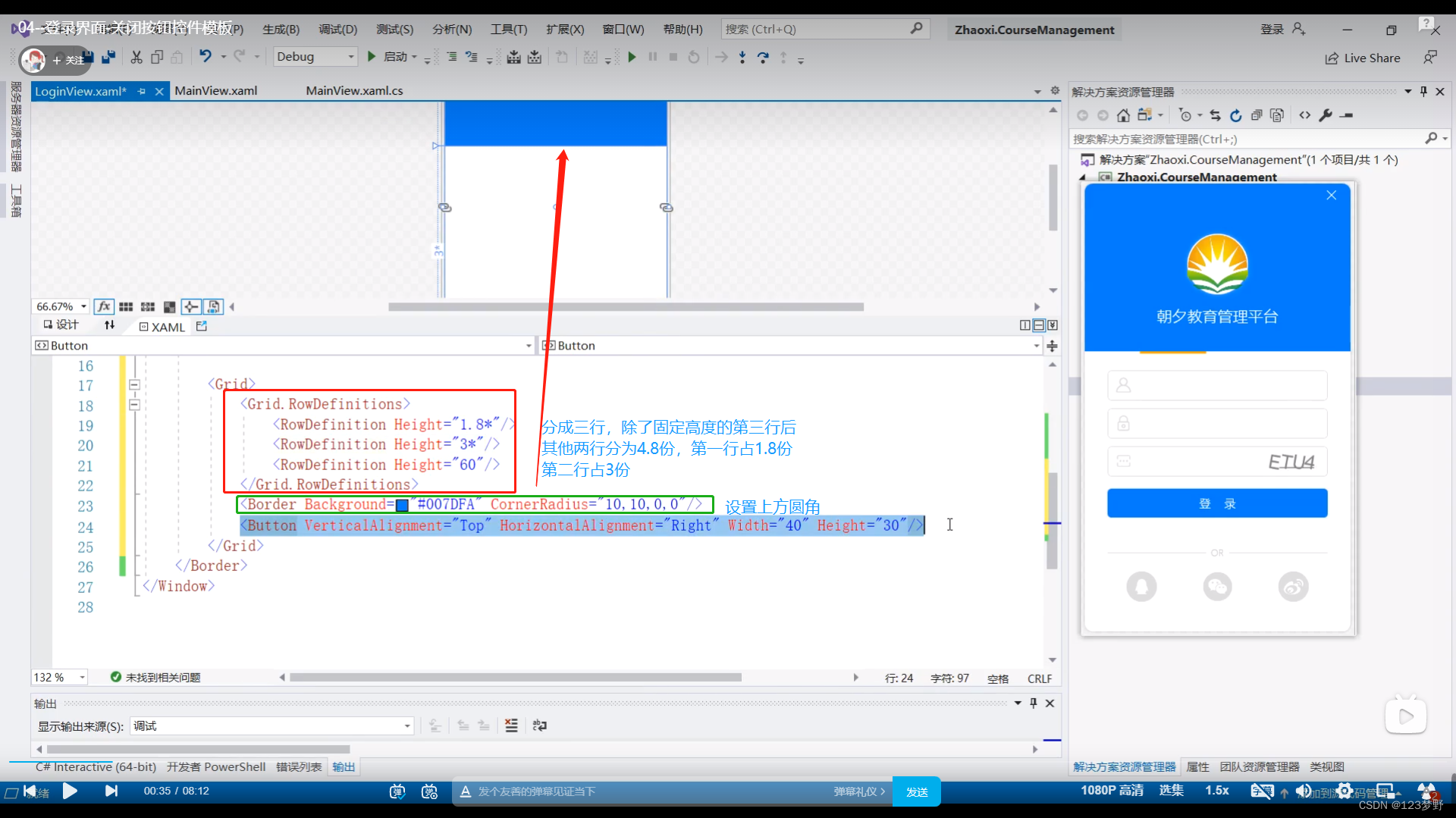The image size is (1456, 818).
Task: Open Properties wrench icon in Solution Explorer
Action: [x=1326, y=115]
